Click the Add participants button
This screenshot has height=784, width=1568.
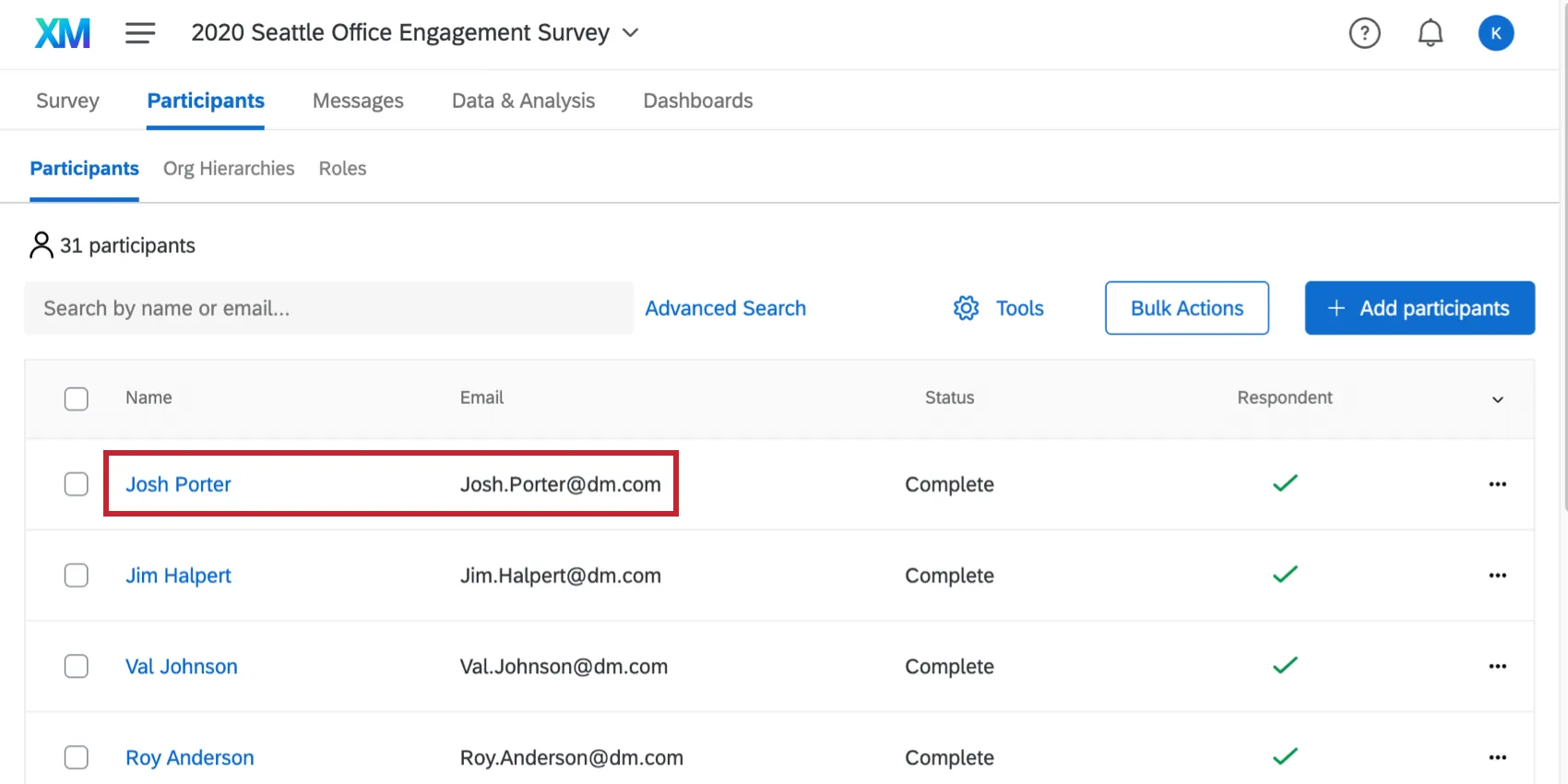pyautogui.click(x=1419, y=308)
